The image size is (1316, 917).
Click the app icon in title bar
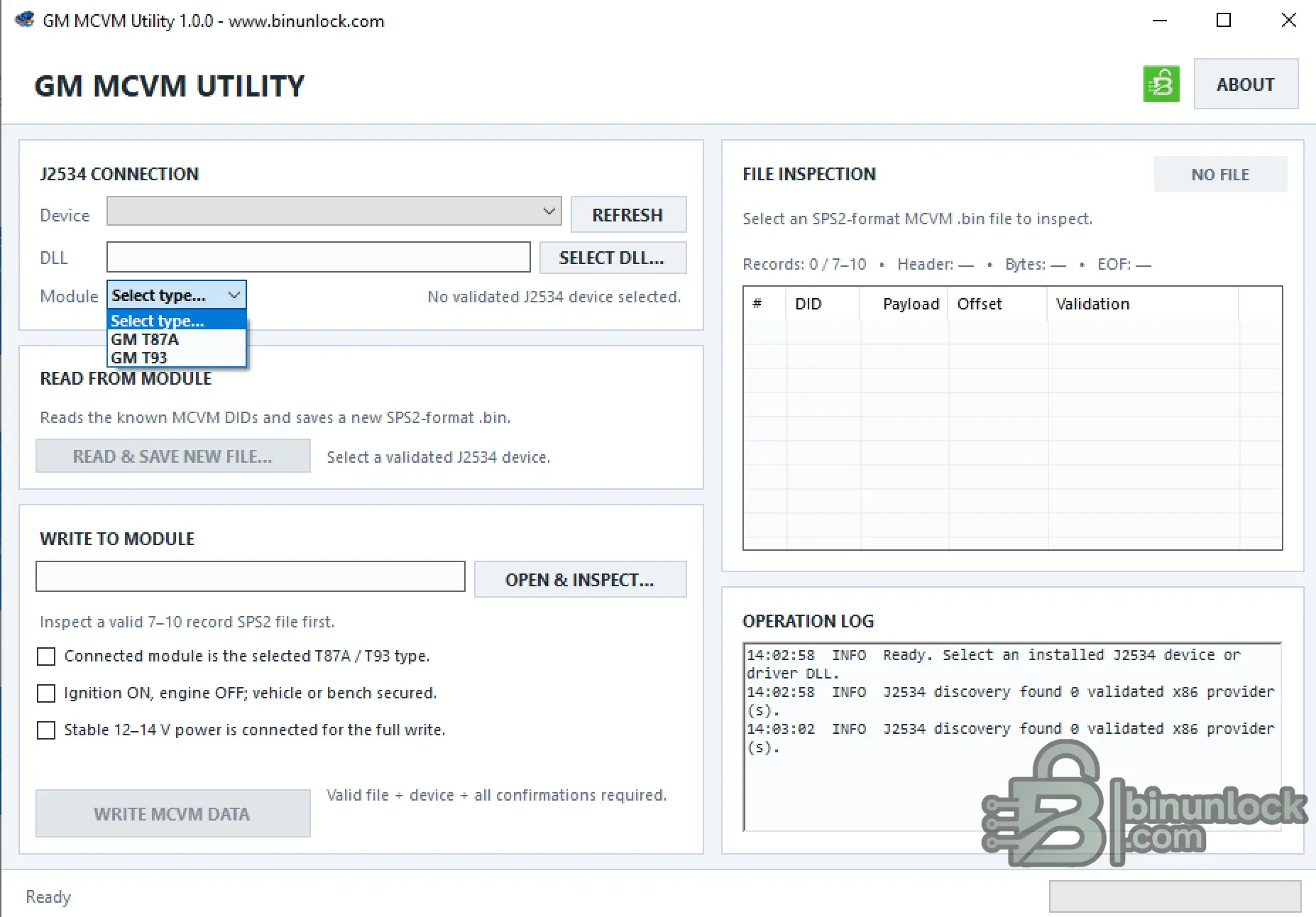pyautogui.click(x=25, y=20)
